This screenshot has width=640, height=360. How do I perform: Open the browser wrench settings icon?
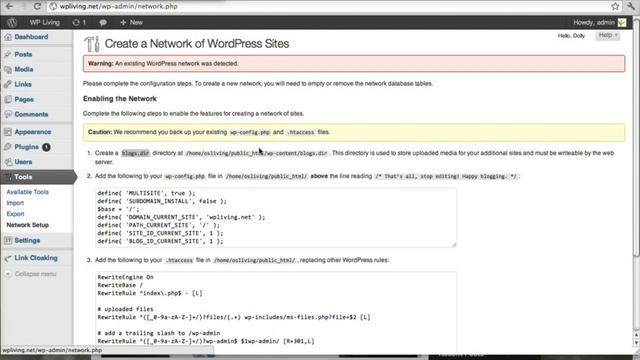pos(631,6)
